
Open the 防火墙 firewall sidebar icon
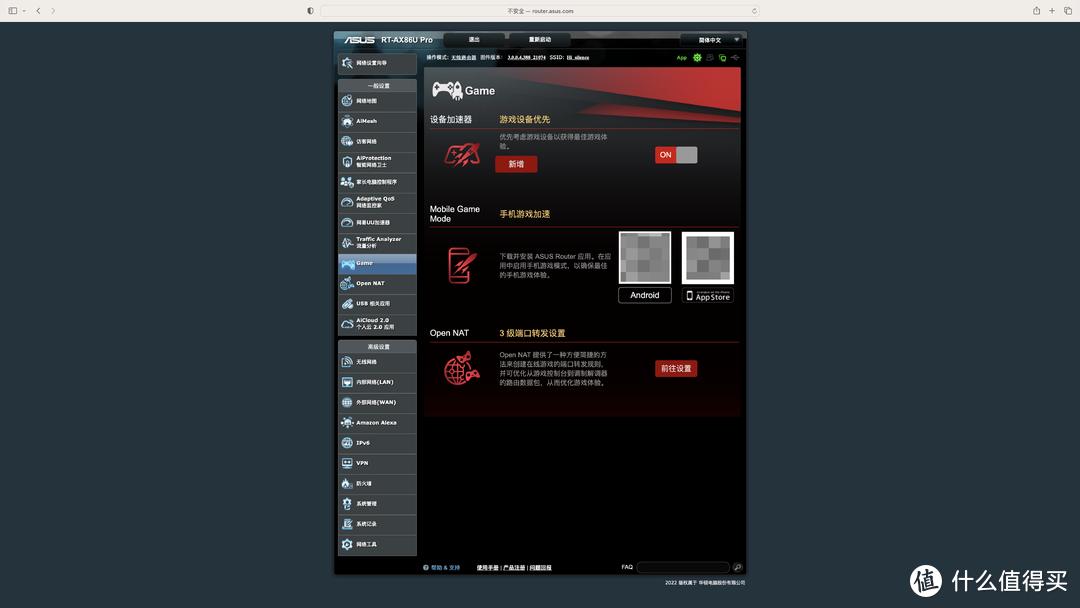(x=348, y=483)
